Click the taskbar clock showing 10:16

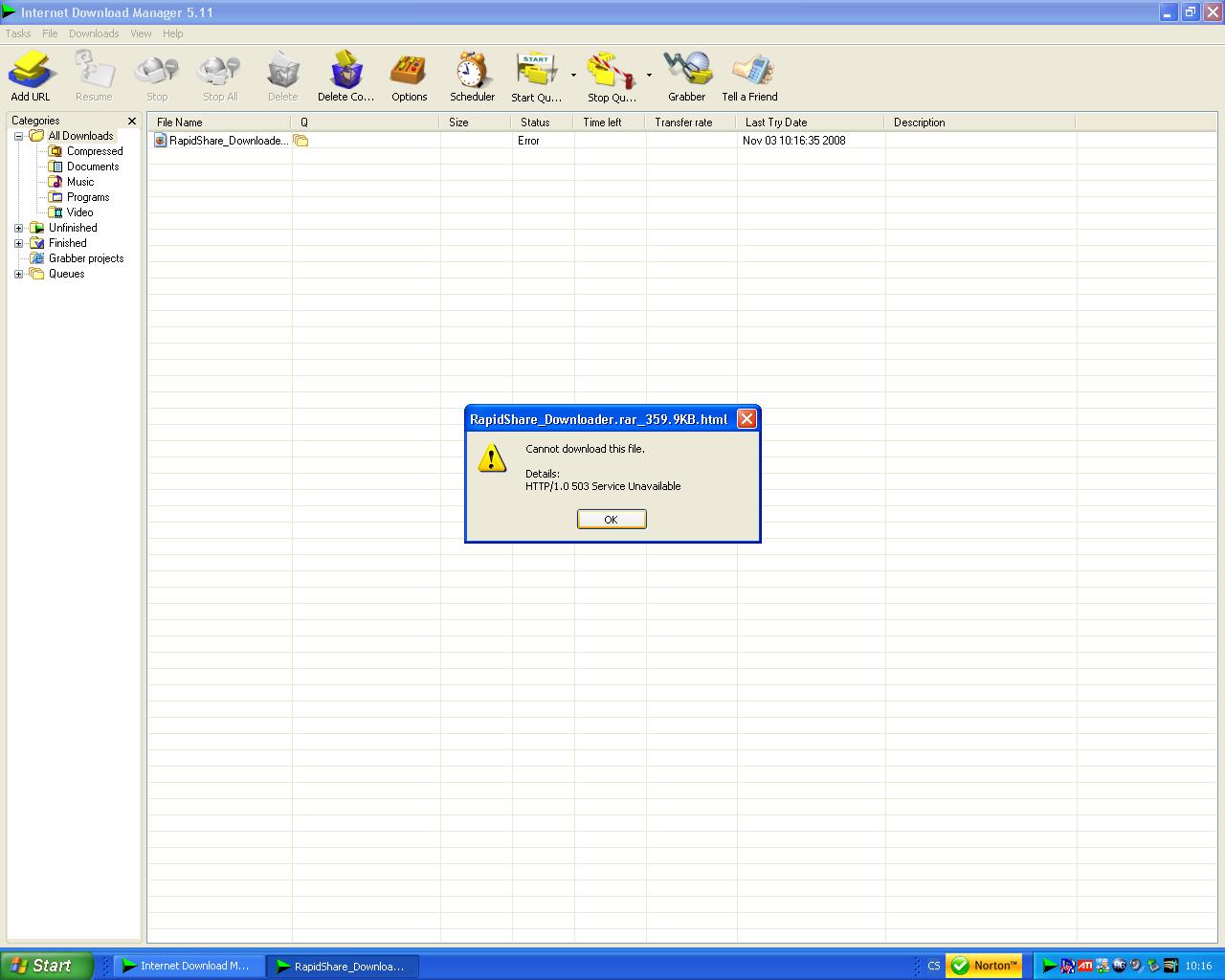(x=1198, y=966)
